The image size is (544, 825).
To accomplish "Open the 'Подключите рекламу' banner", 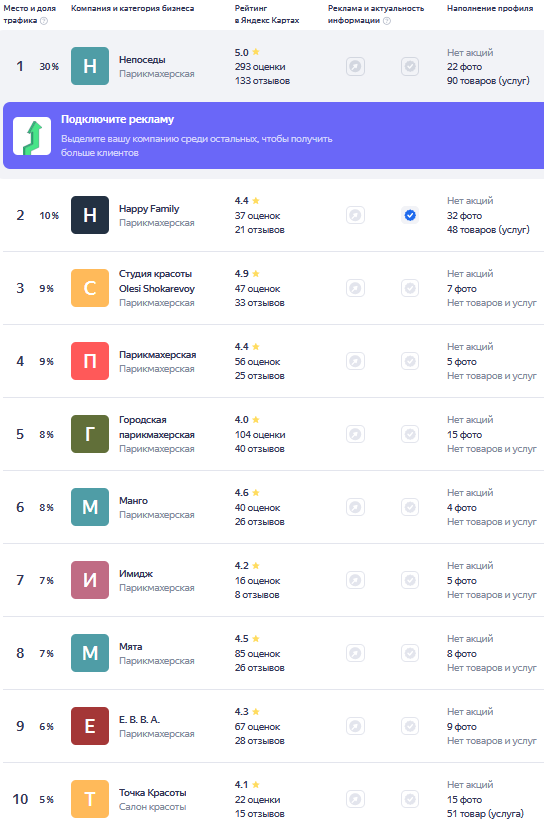I will pyautogui.click(x=274, y=136).
